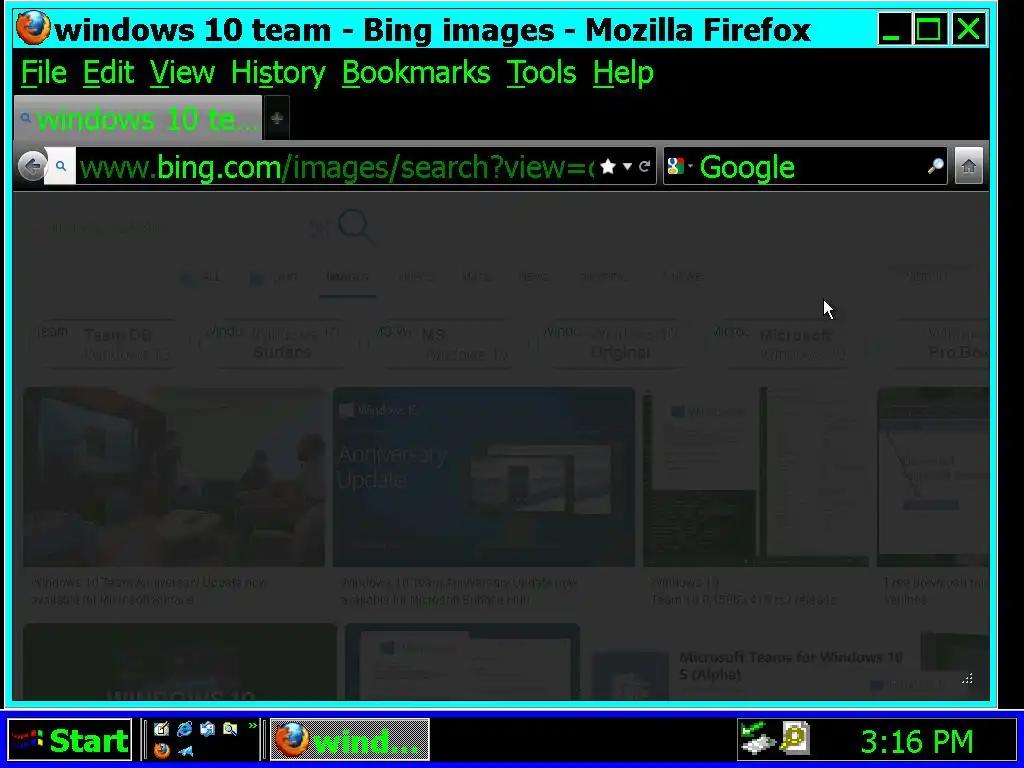
Task: Click the bing.com URL address field
Action: (x=336, y=167)
